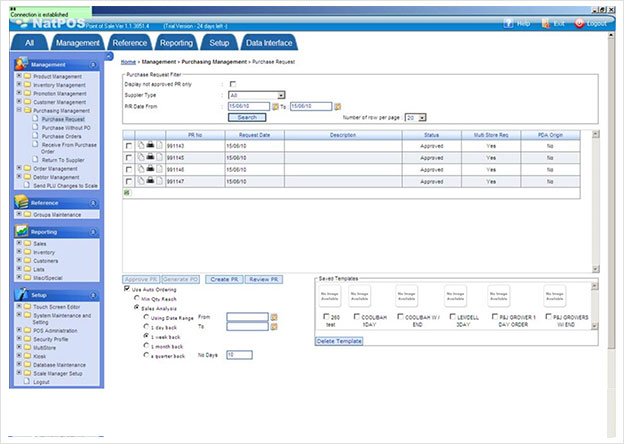Click Management panel header icon
The image size is (624, 444).
pos(21,64)
